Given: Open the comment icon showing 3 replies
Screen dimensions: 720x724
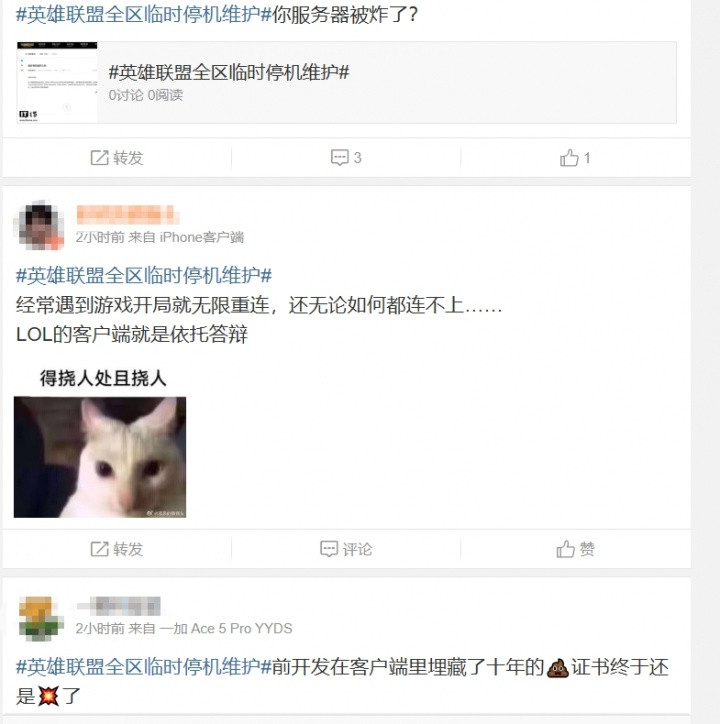Looking at the screenshot, I should click(x=339, y=158).
